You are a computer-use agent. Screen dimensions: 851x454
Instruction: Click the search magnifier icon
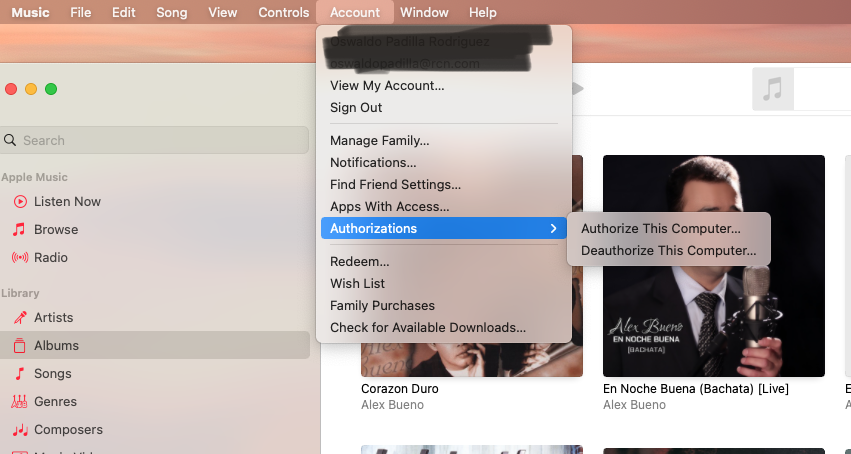click(x=10, y=140)
